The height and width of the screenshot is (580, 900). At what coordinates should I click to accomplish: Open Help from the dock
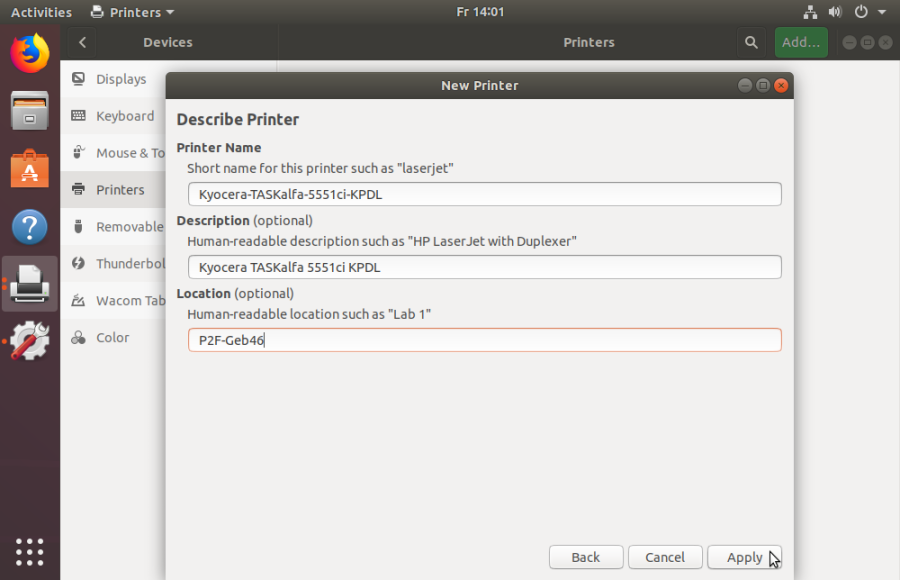coord(29,227)
